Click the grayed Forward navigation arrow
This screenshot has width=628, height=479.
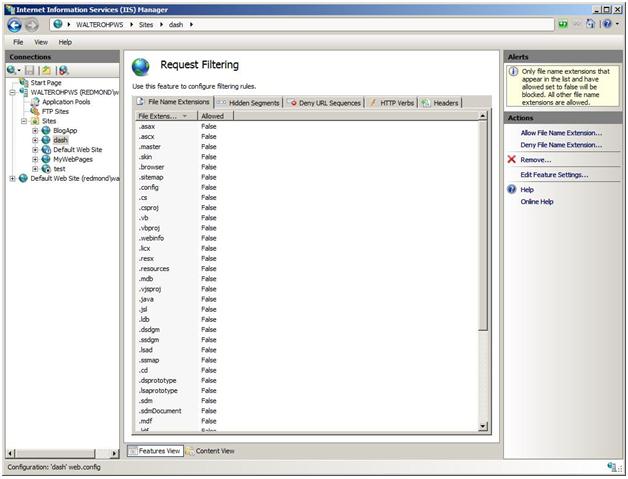32,25
